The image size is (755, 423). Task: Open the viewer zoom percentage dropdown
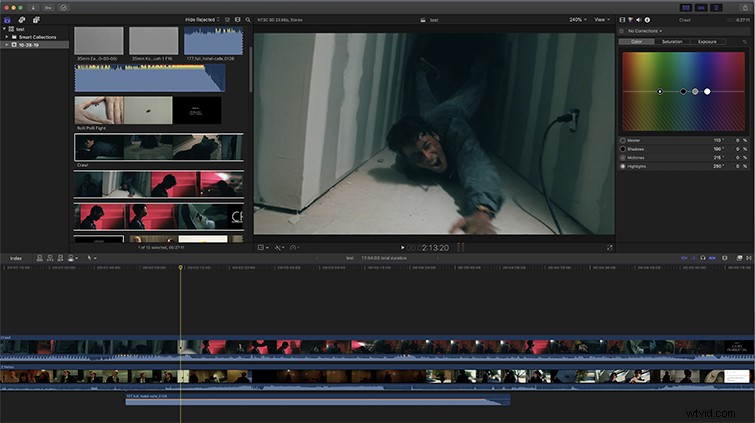coord(578,20)
